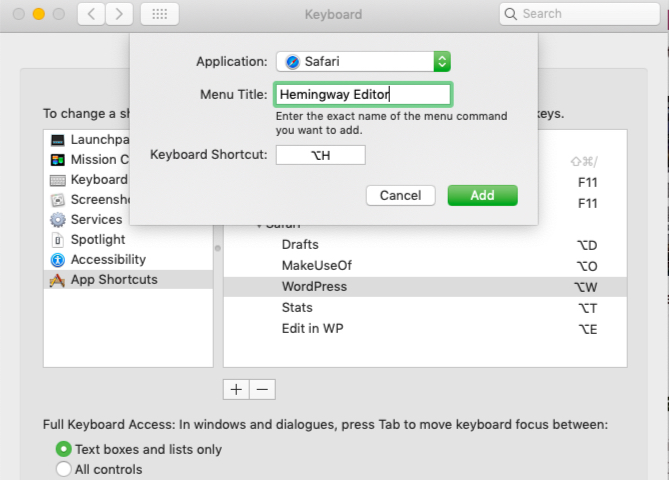Click the ⌥W shortcut for WordPress
The width and height of the screenshot is (669, 480).
coord(586,287)
